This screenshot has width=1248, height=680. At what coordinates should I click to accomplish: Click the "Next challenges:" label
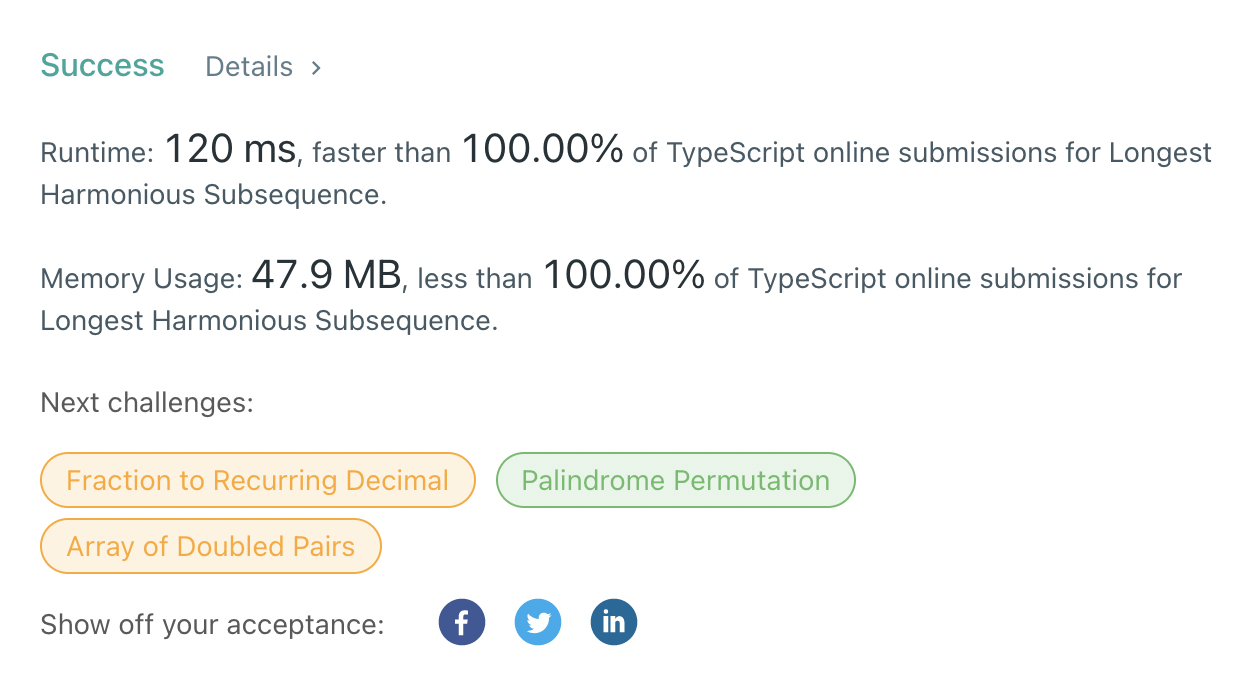click(x=147, y=403)
